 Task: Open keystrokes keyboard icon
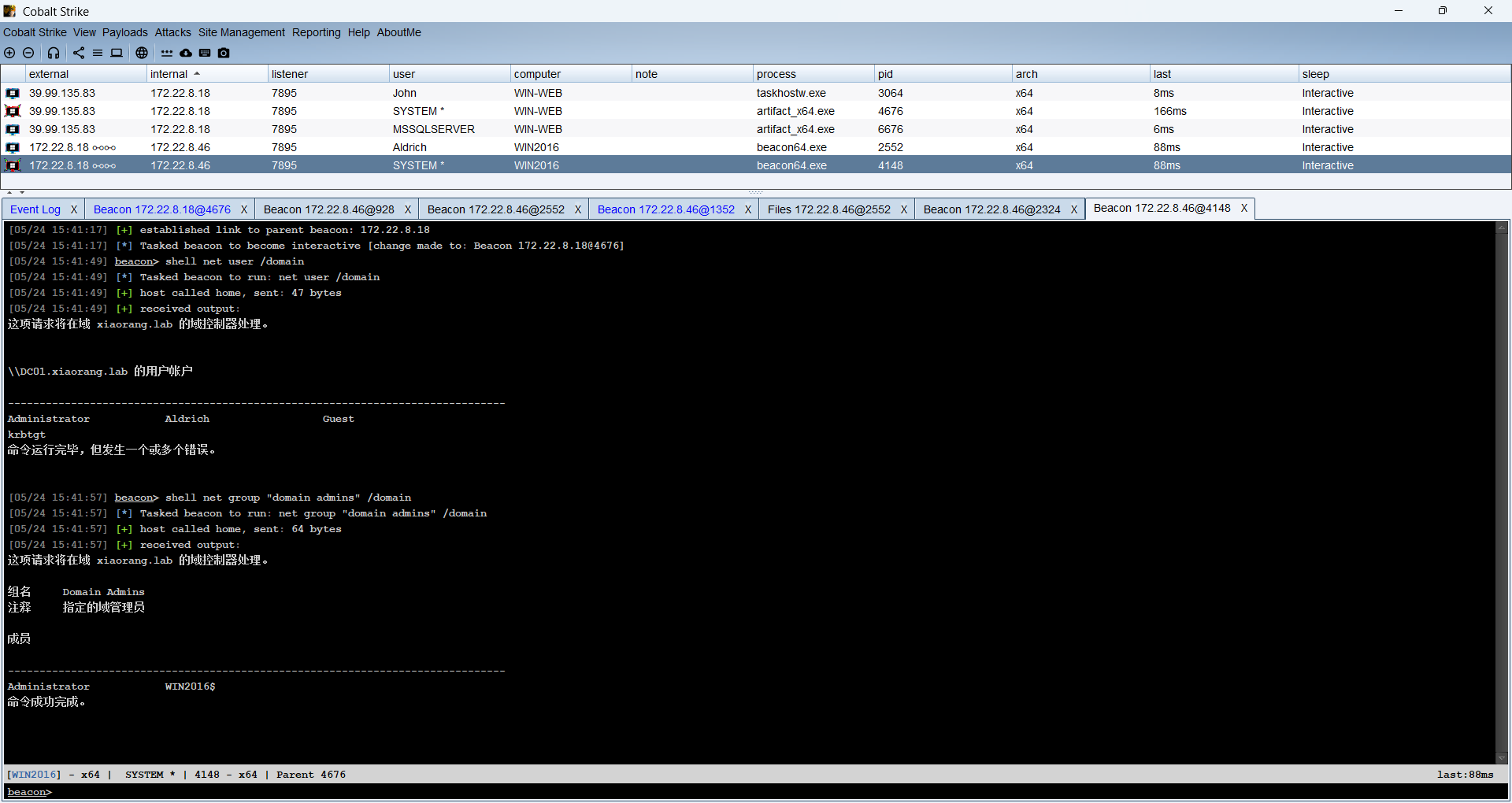point(205,53)
